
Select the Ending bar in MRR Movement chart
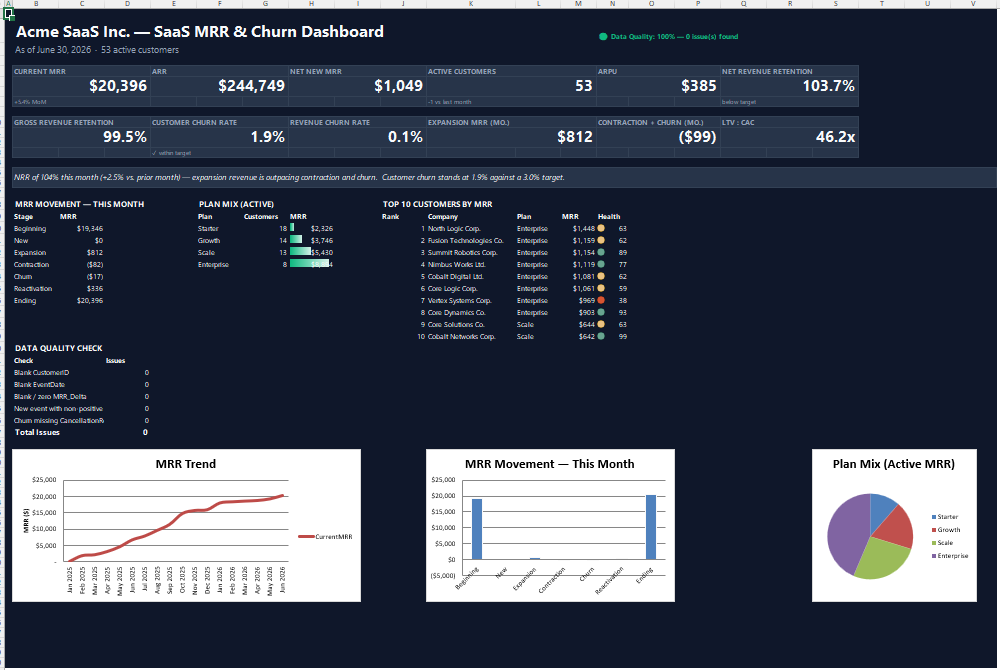pos(651,527)
